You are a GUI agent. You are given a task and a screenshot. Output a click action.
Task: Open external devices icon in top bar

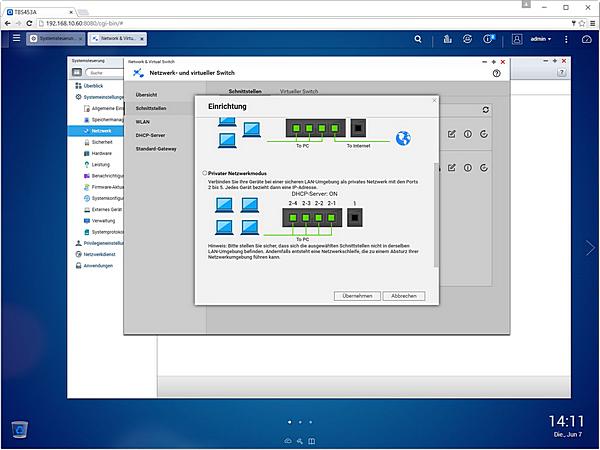click(x=467, y=39)
